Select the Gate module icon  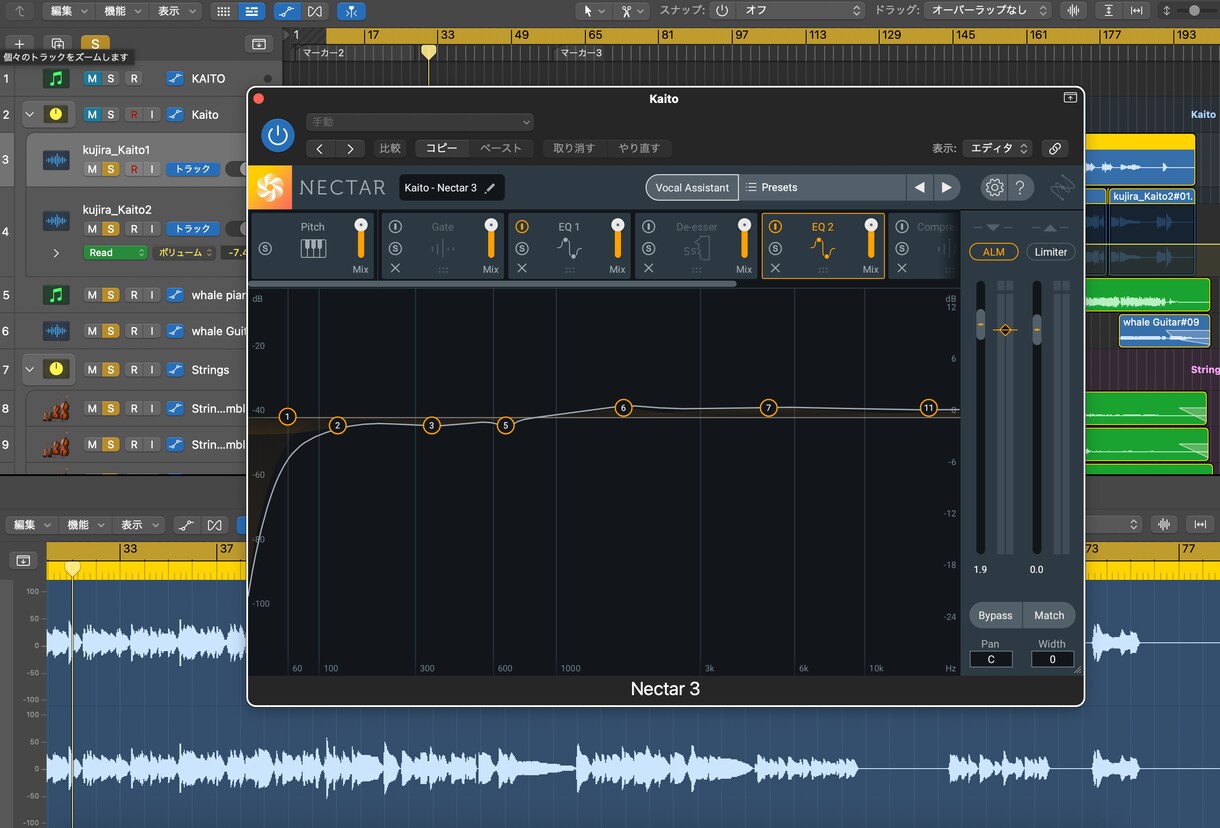coord(442,248)
